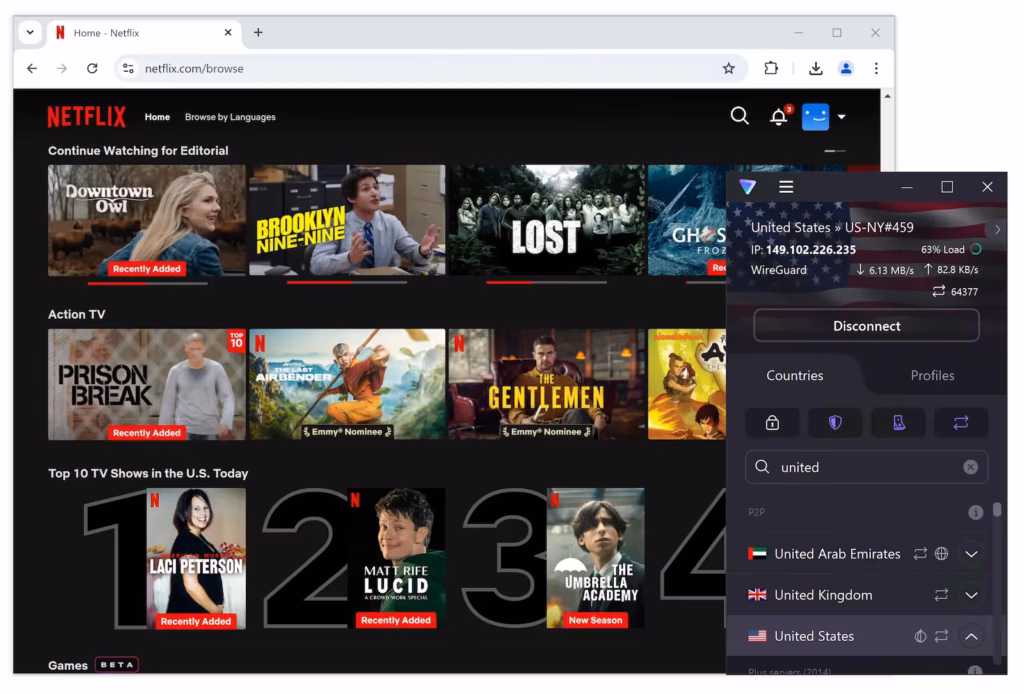Screen dimensions: 1024x694
Task: Toggle the Secure Core lock button
Action: click(772, 422)
